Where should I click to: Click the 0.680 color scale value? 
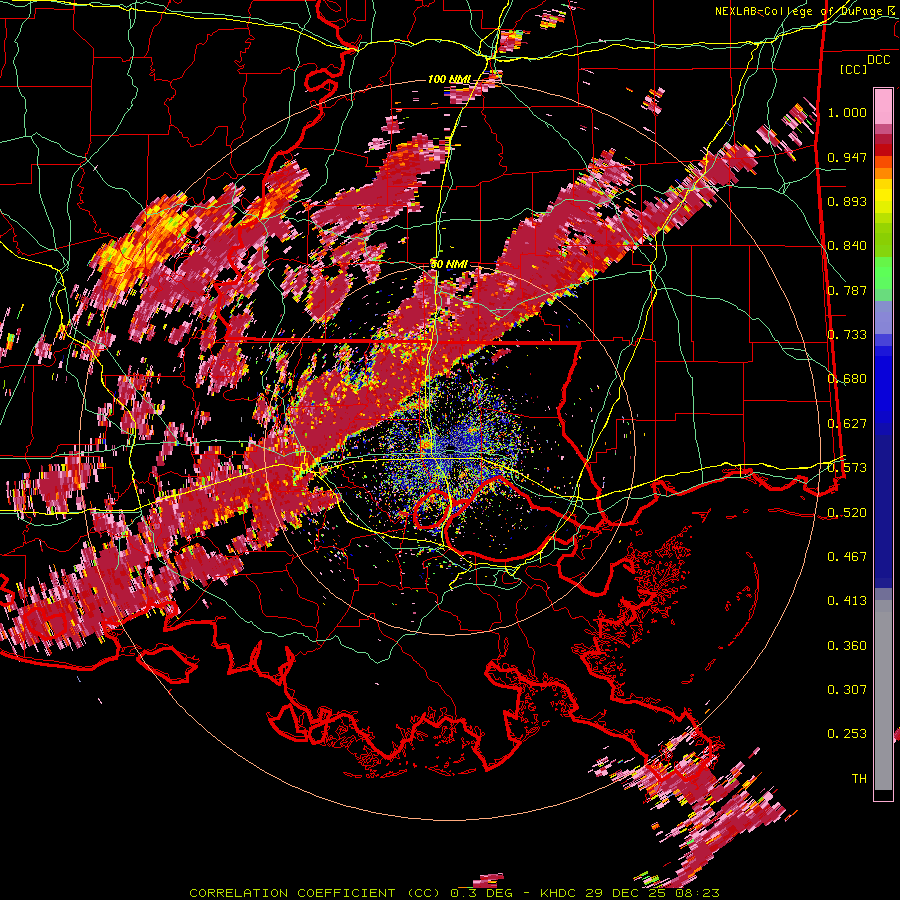847,379
